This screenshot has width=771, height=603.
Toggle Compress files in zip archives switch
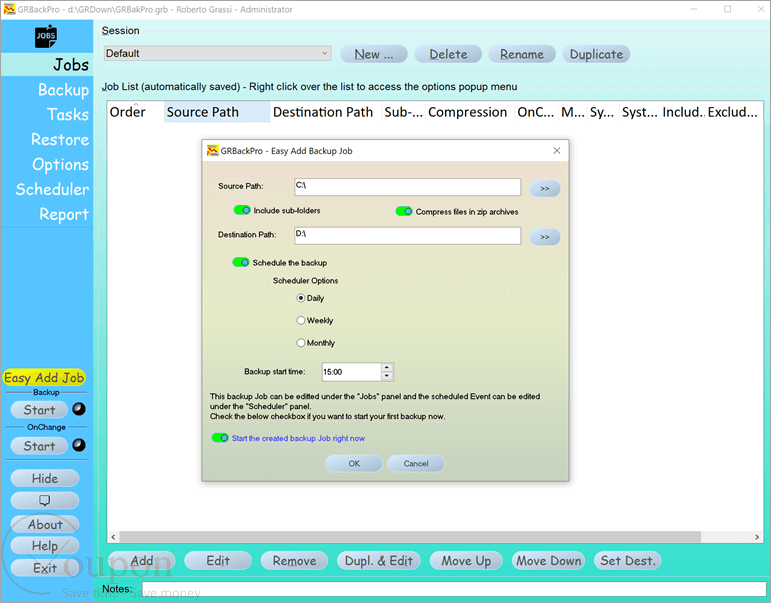click(404, 211)
